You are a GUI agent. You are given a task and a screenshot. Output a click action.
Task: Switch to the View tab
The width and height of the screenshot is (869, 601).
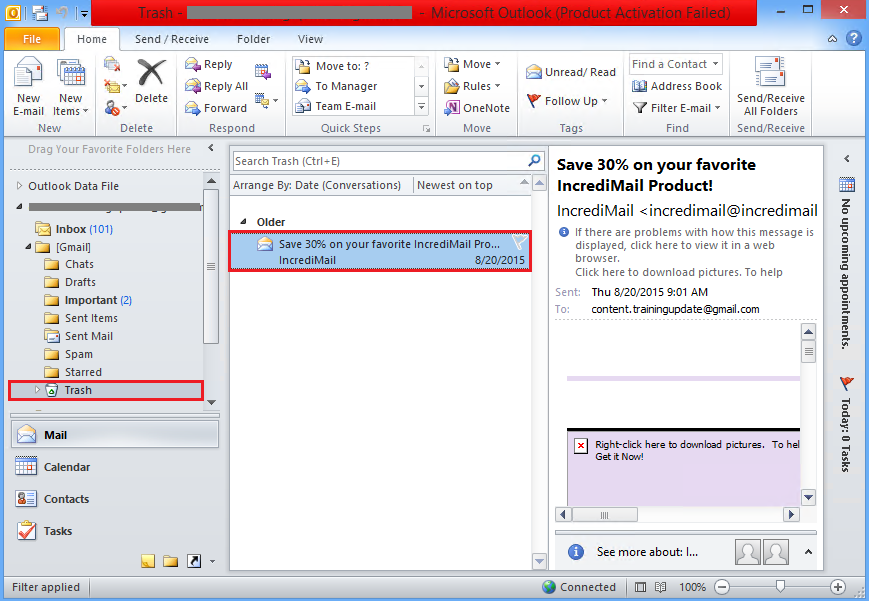[310, 39]
